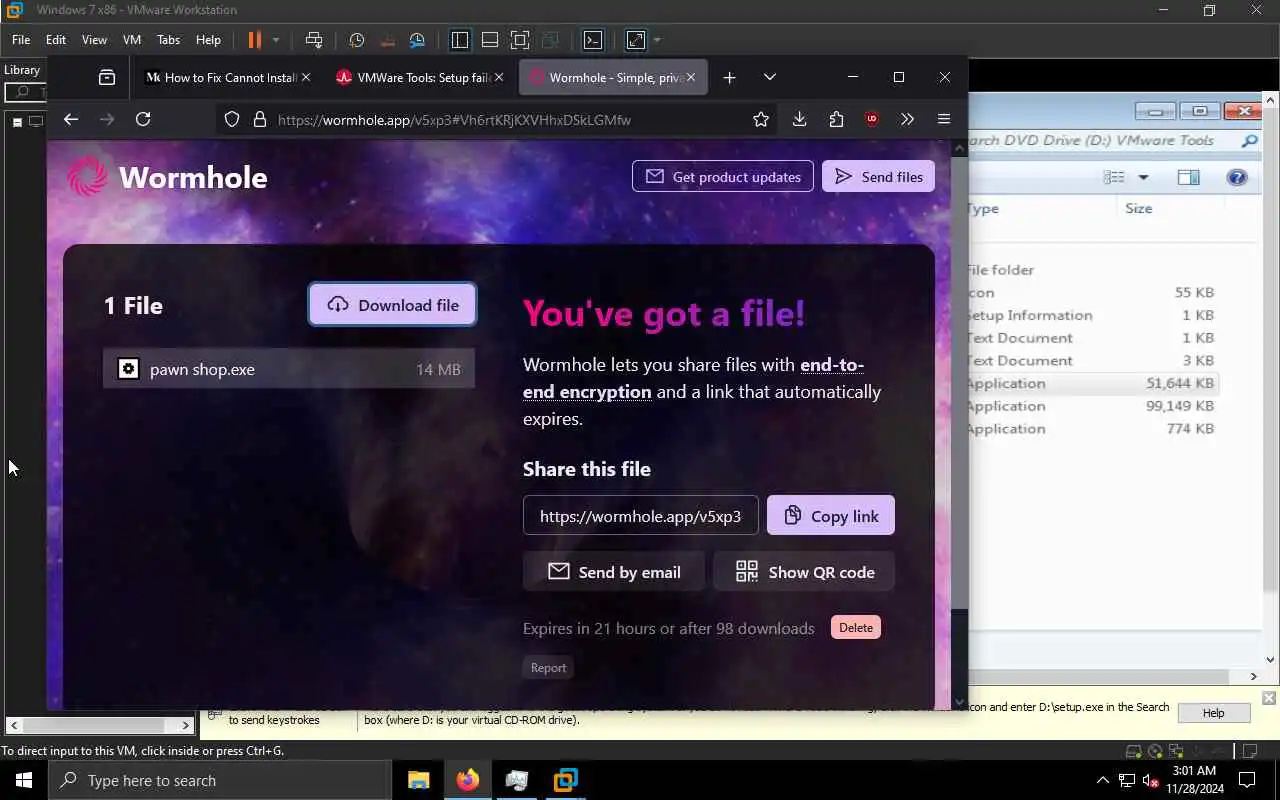Click the share link text field
The width and height of the screenshot is (1280, 800).
(x=640, y=516)
